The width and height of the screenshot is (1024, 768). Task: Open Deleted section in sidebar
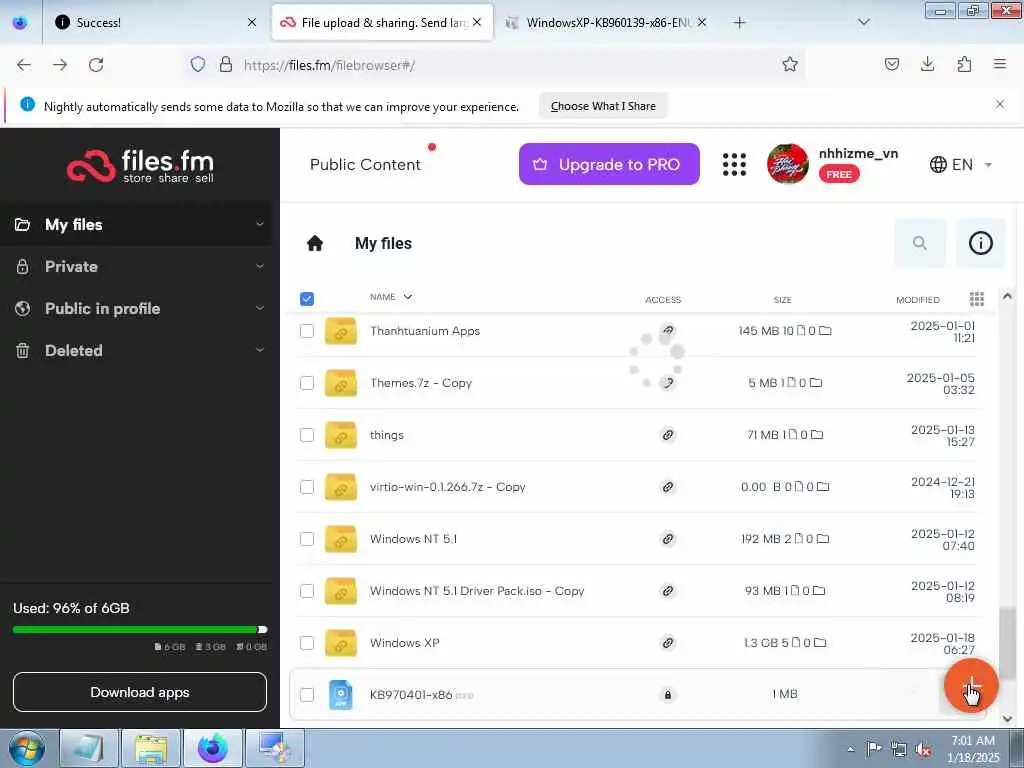click(x=74, y=351)
